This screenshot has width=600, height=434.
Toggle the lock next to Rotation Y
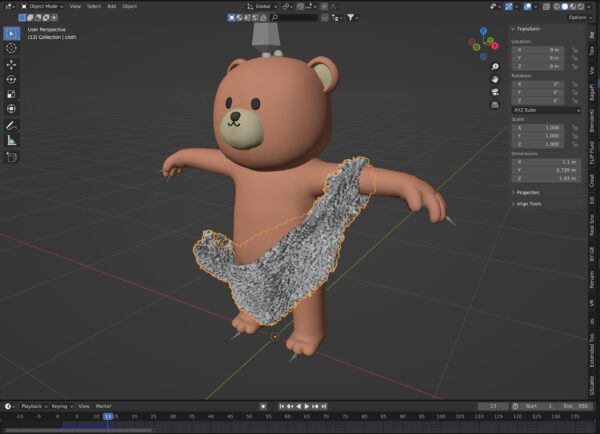[x=574, y=92]
